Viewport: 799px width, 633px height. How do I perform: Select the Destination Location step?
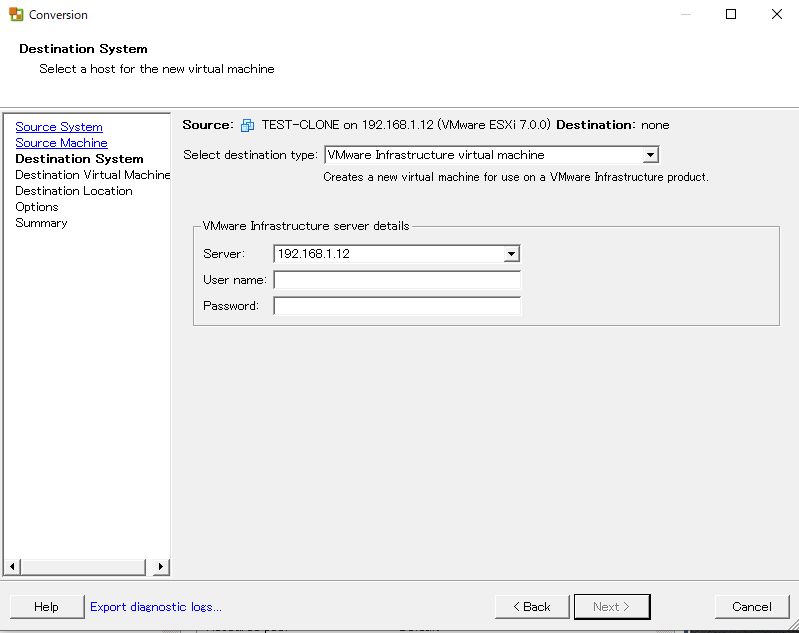(74, 191)
